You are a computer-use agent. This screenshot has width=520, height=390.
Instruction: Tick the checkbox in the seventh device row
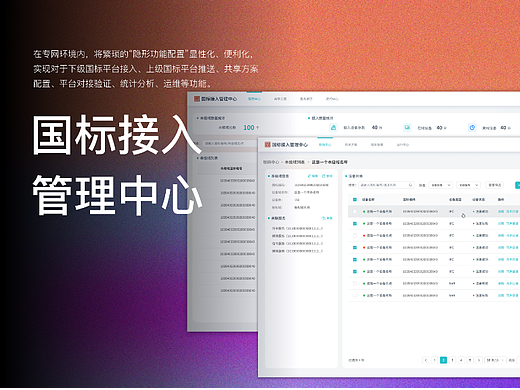355,283
